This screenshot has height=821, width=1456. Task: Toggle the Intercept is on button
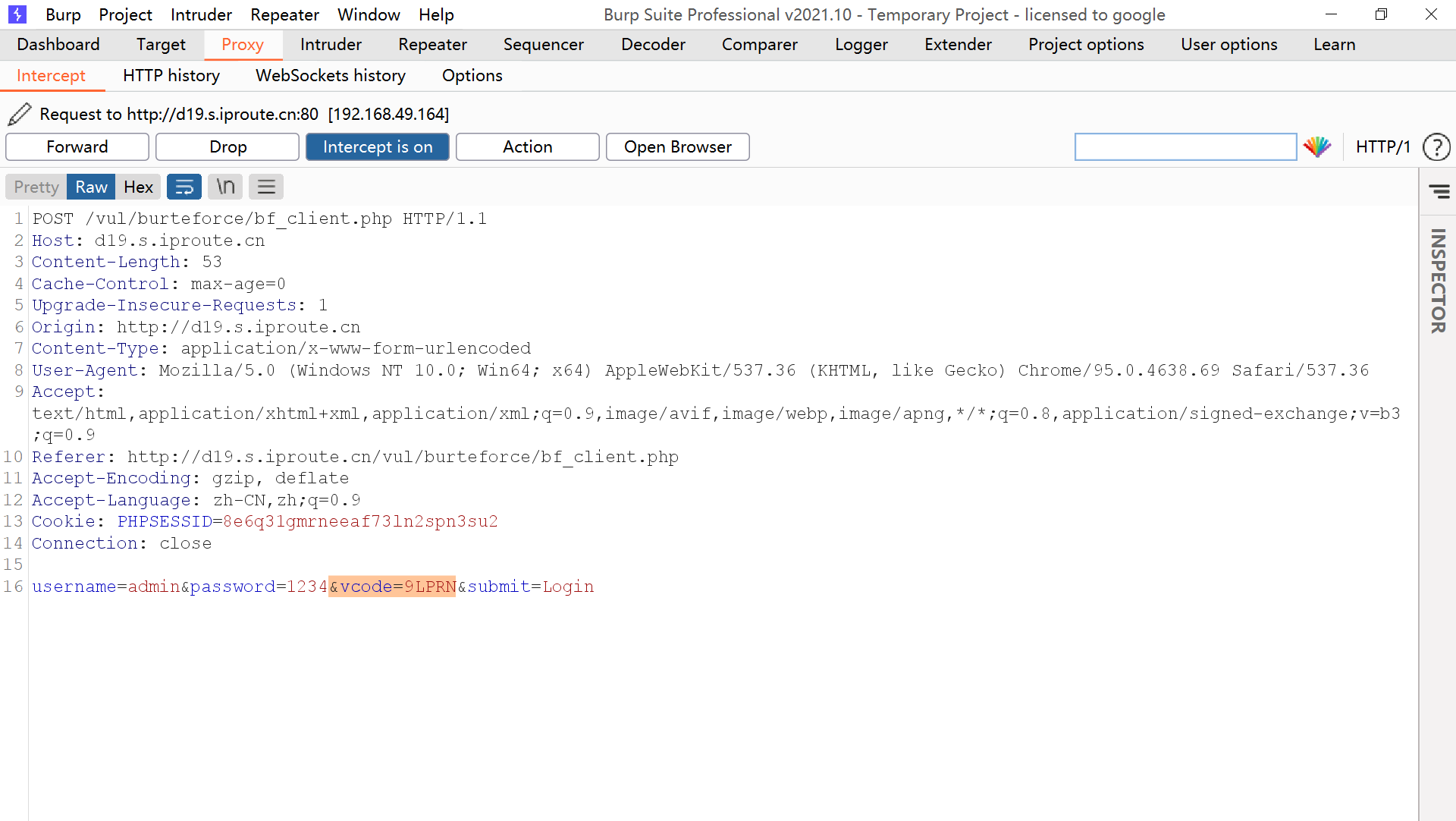377,146
